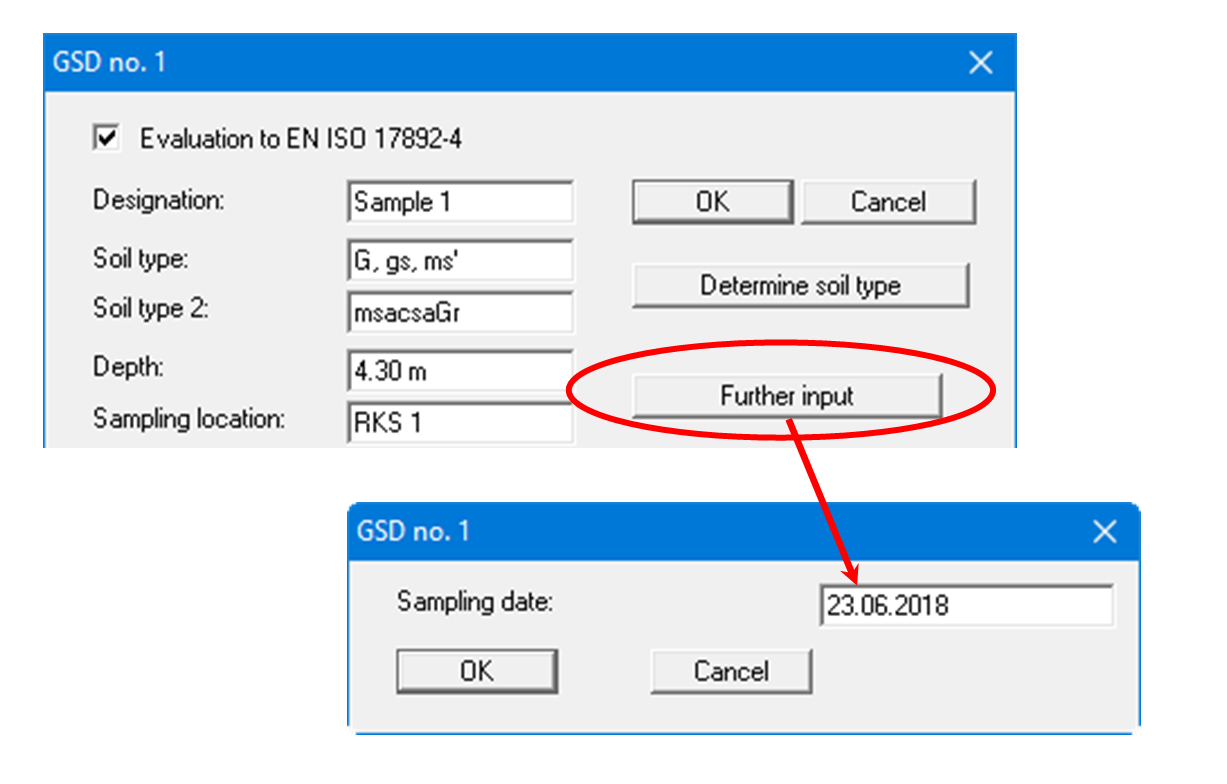Toggle the Evaluation to EN ISO 17892-4 checkbox

105,138
